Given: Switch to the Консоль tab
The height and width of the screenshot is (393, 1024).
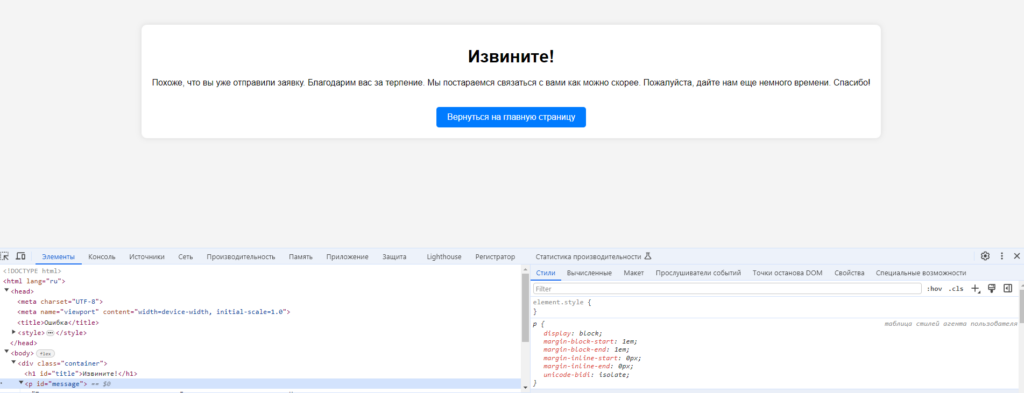Looking at the screenshot, I should [x=102, y=257].
